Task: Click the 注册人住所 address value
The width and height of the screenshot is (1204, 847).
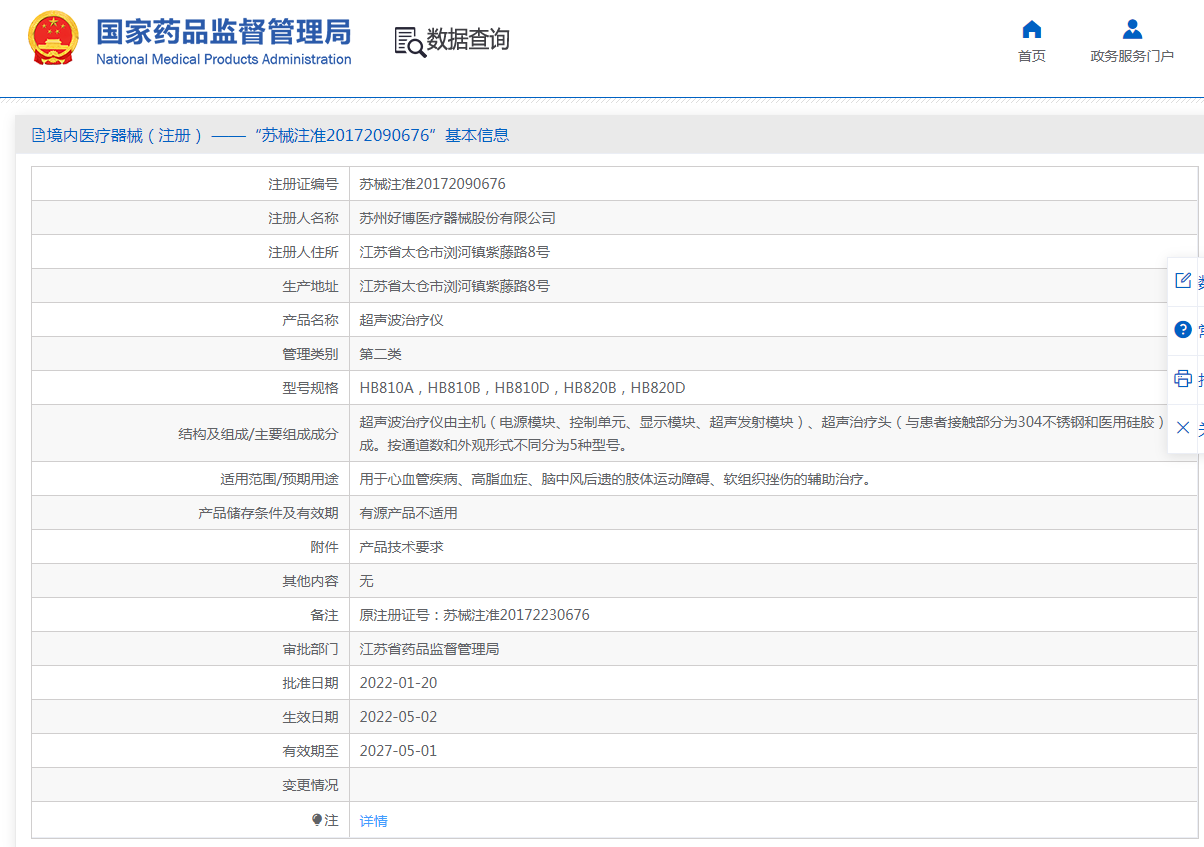Action: 455,252
